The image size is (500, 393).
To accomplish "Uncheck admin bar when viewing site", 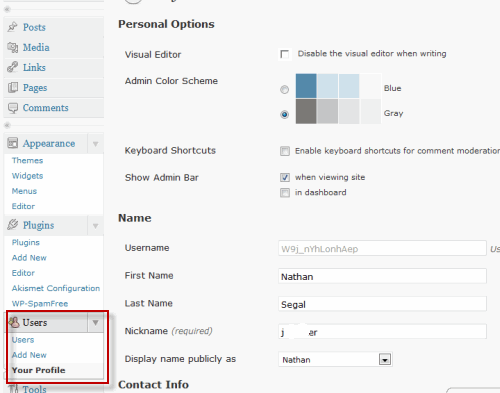I will pos(285,177).
